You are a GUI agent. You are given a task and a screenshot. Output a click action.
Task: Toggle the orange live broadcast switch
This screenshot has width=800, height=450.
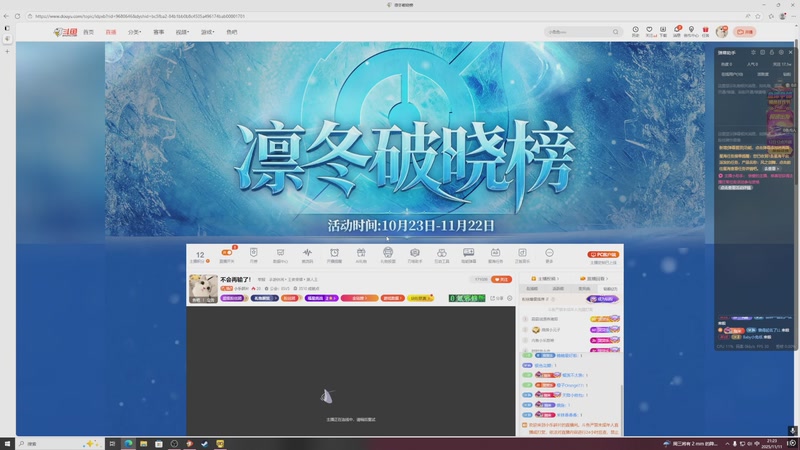point(227,253)
